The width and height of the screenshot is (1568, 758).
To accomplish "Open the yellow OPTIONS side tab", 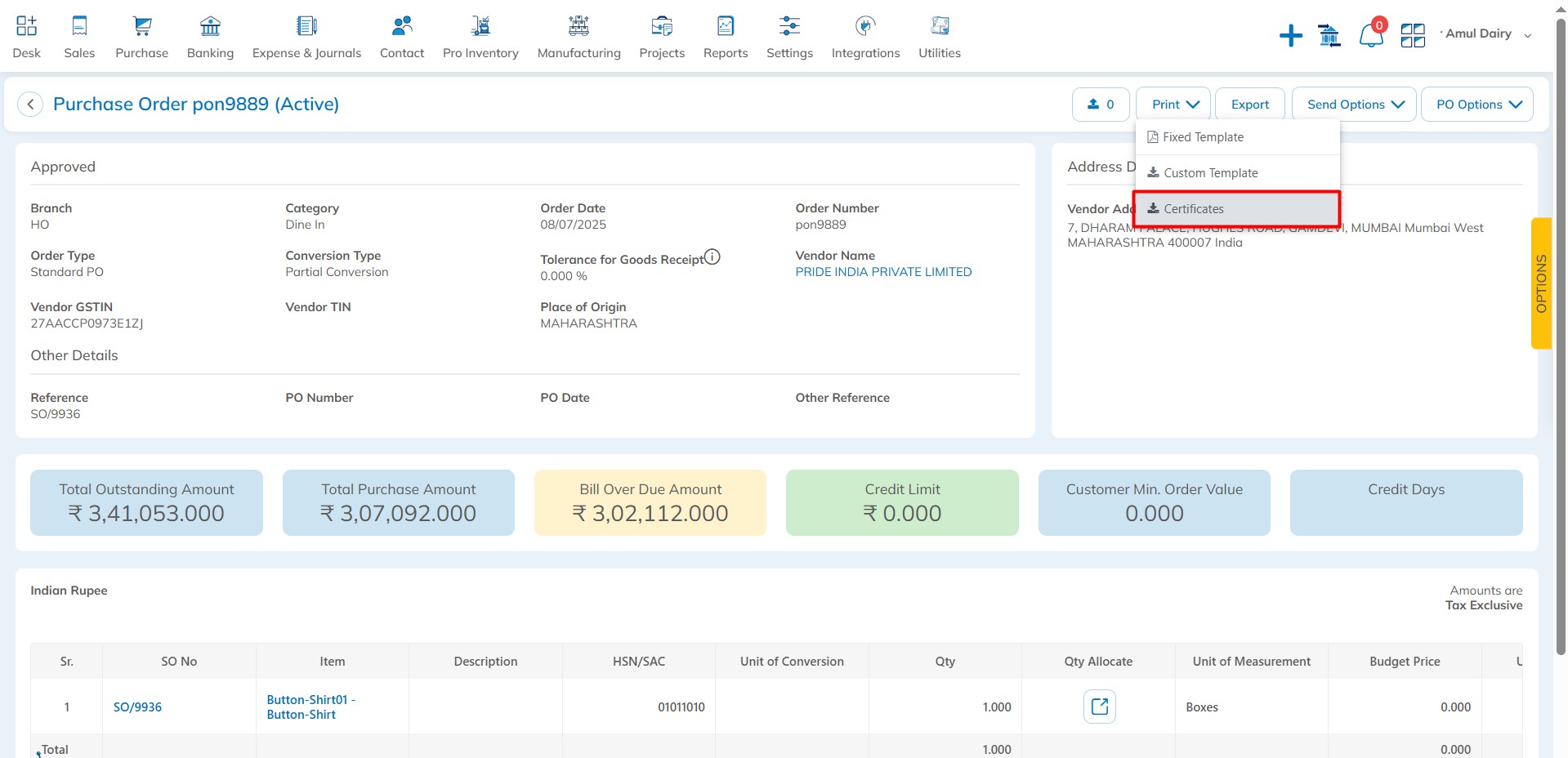I will tap(1541, 283).
